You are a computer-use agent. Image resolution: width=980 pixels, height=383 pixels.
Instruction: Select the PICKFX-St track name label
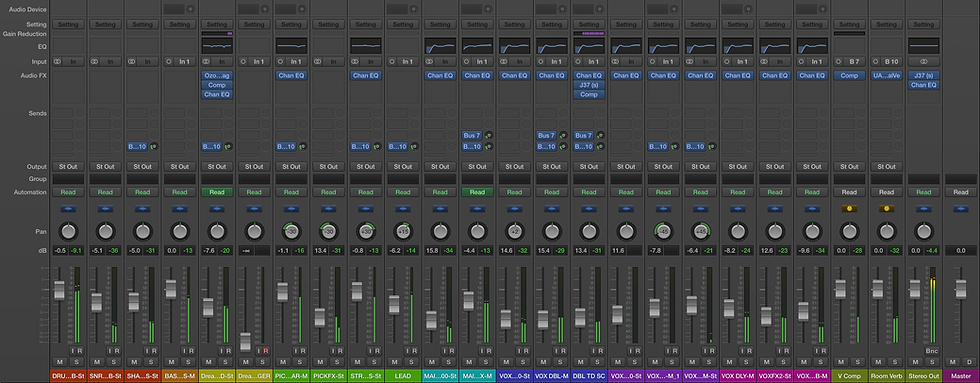329,376
